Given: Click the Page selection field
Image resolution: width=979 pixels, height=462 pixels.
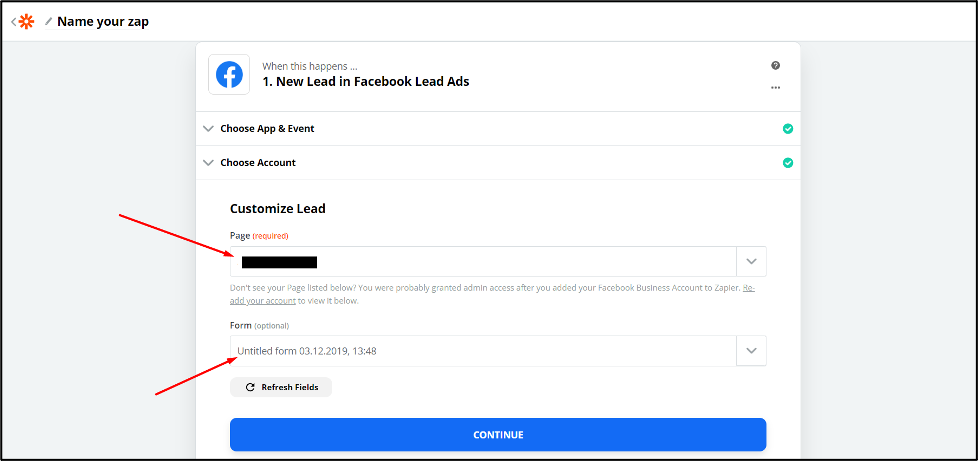Looking at the screenshot, I should (483, 262).
